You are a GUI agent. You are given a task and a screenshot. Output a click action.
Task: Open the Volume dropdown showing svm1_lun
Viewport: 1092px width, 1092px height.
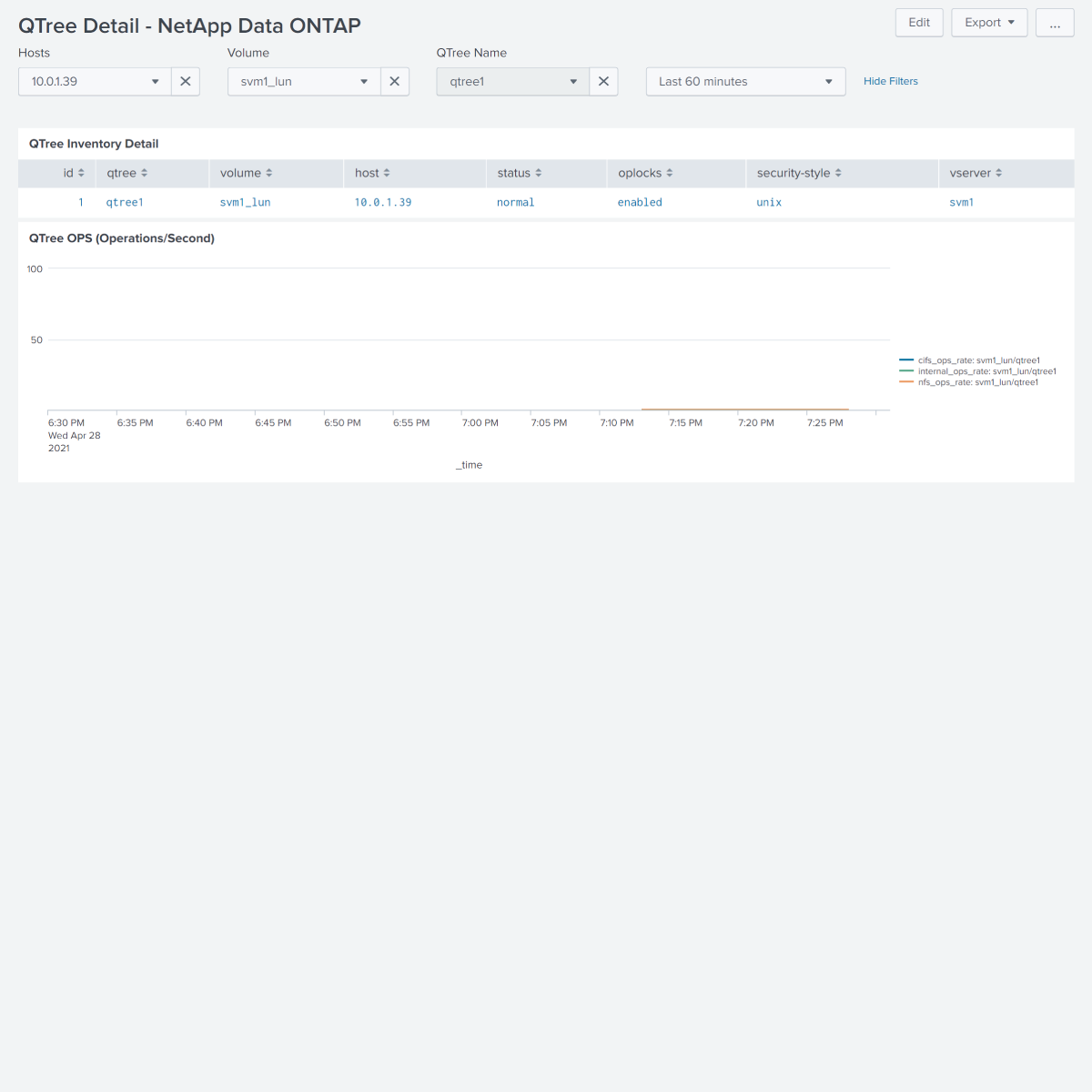[304, 81]
